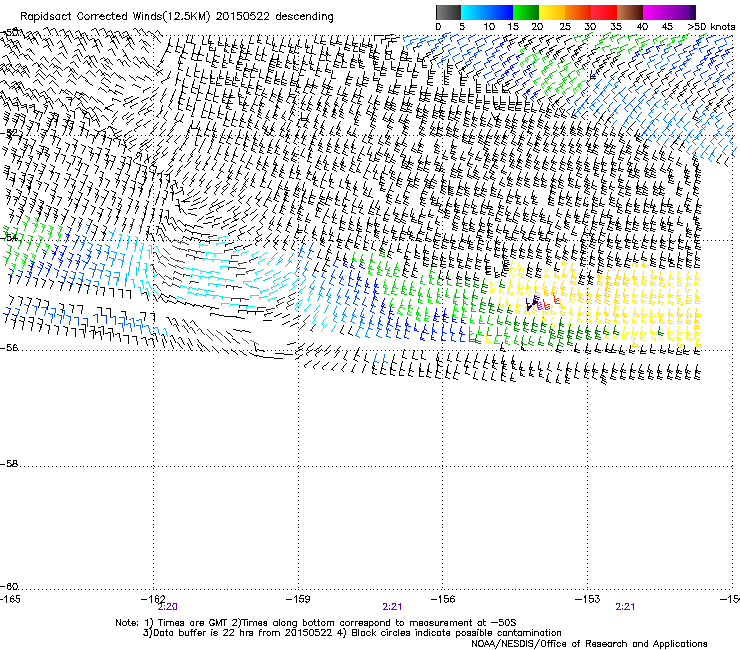Click the gray 0-5 knots color swatch
The image size is (740, 650).
(x=448, y=12)
